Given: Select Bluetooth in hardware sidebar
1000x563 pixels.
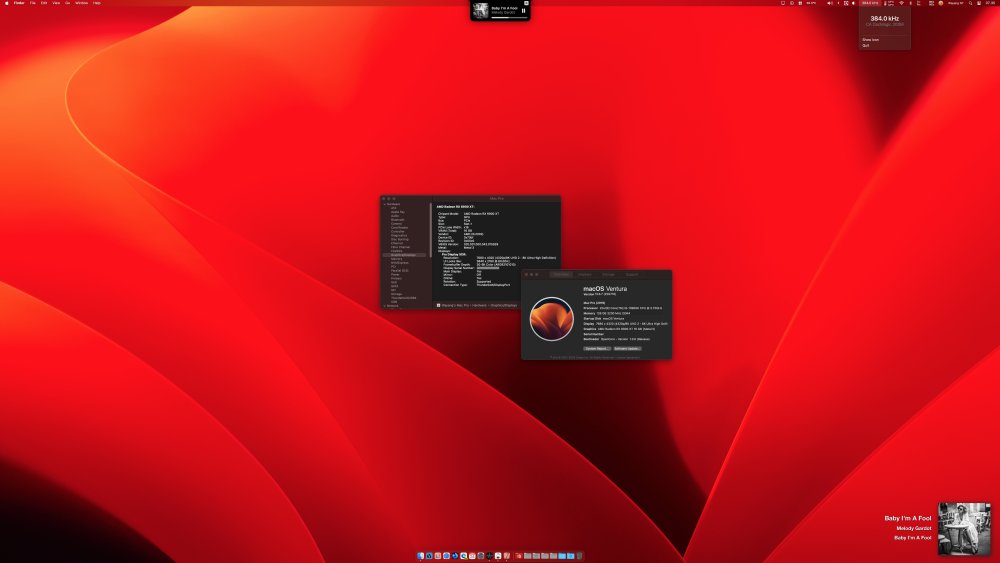Looking at the screenshot, I should pyautogui.click(x=397, y=220).
